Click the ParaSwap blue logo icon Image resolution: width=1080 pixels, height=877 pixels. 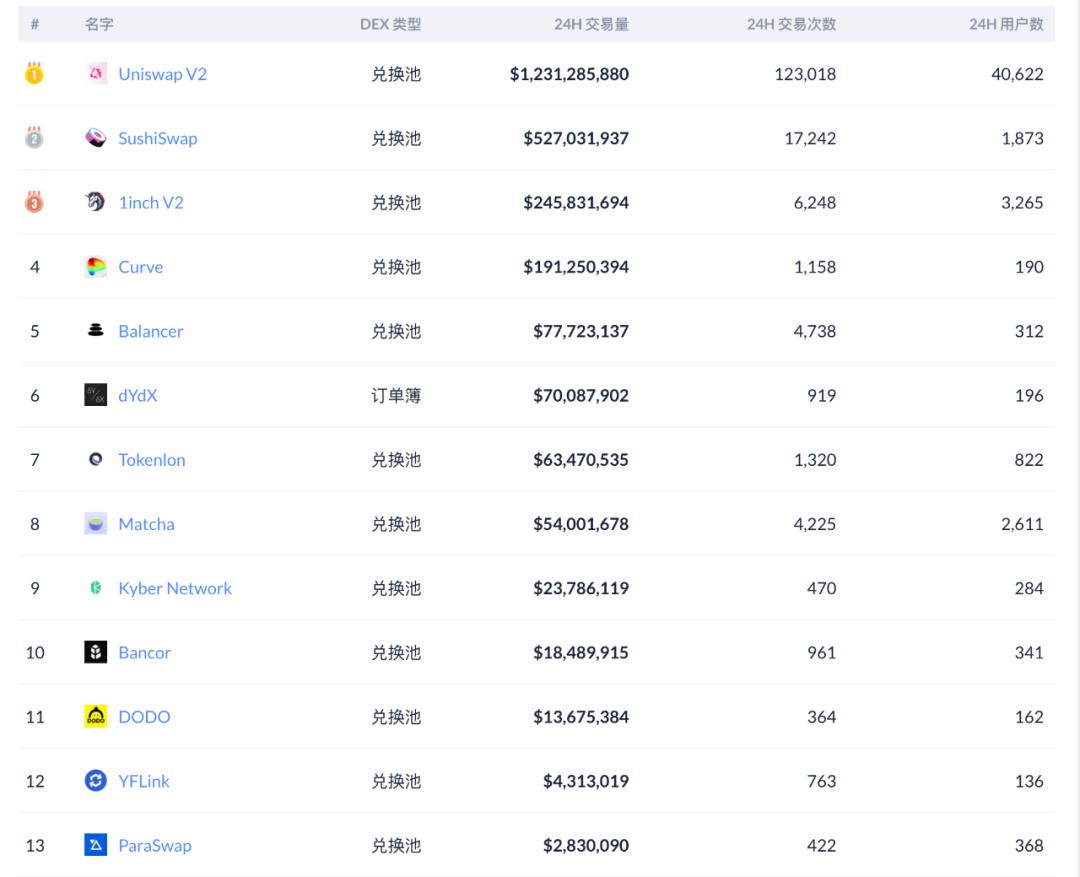click(x=96, y=845)
